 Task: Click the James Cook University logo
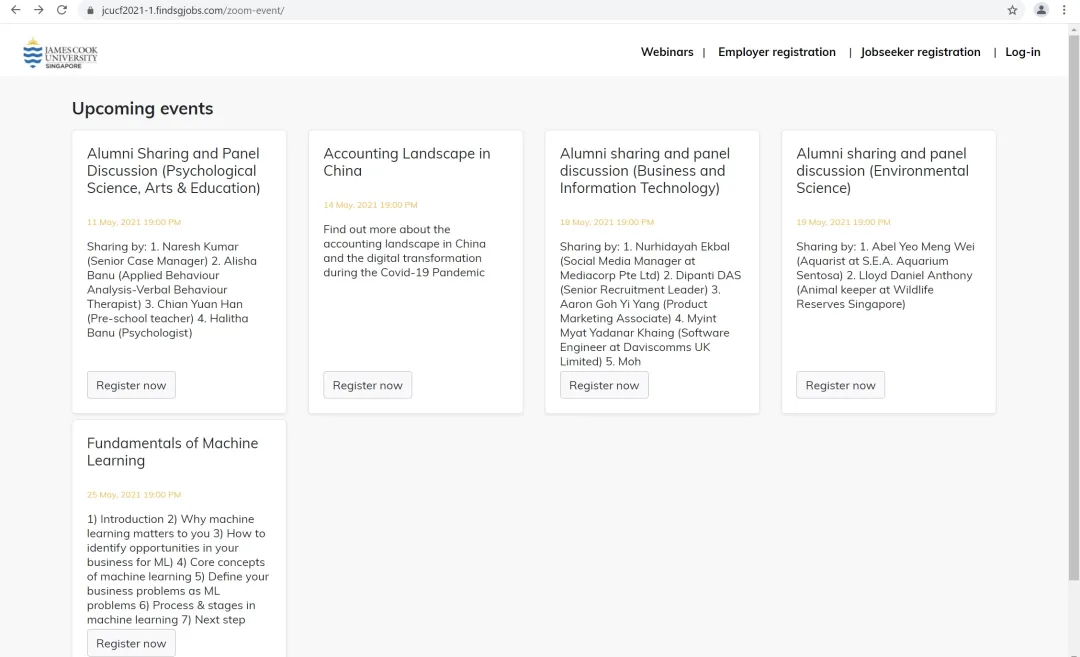pyautogui.click(x=61, y=53)
